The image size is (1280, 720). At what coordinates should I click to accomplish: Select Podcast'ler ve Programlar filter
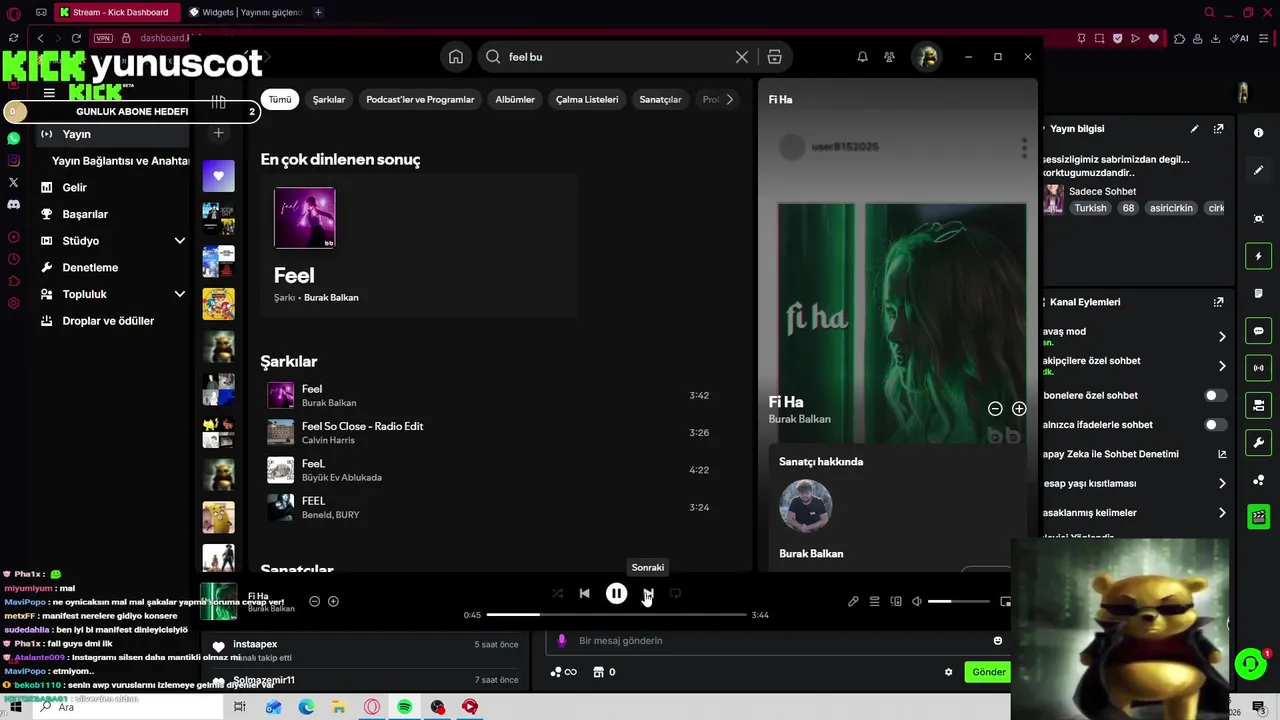point(420,99)
